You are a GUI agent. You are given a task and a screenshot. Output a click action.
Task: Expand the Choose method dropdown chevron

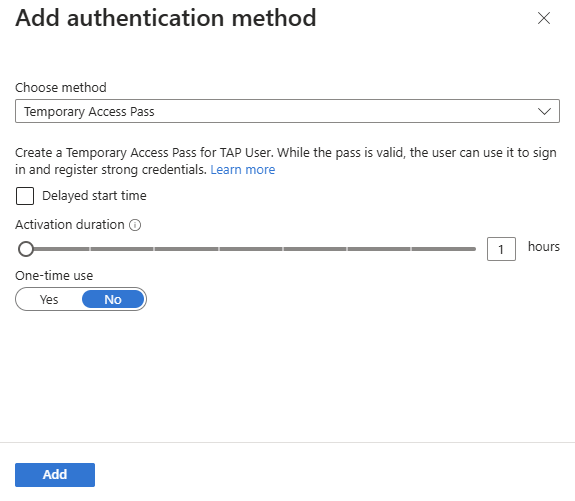(x=544, y=111)
